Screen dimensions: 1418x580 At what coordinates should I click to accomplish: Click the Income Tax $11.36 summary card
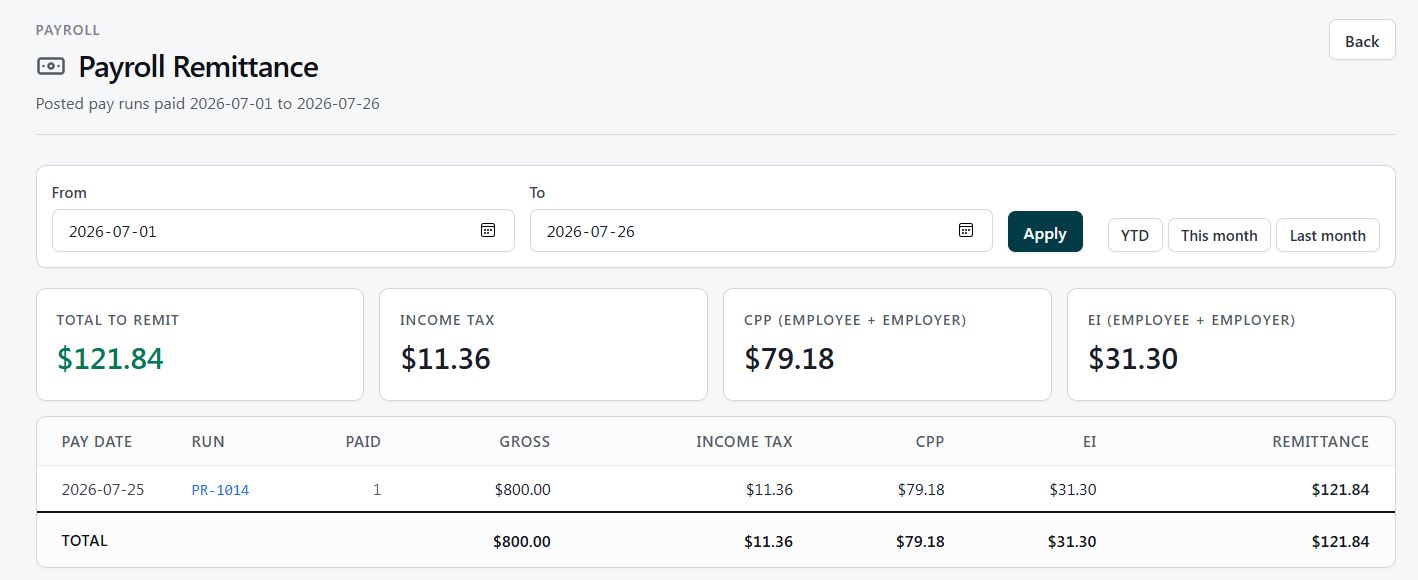tap(543, 345)
